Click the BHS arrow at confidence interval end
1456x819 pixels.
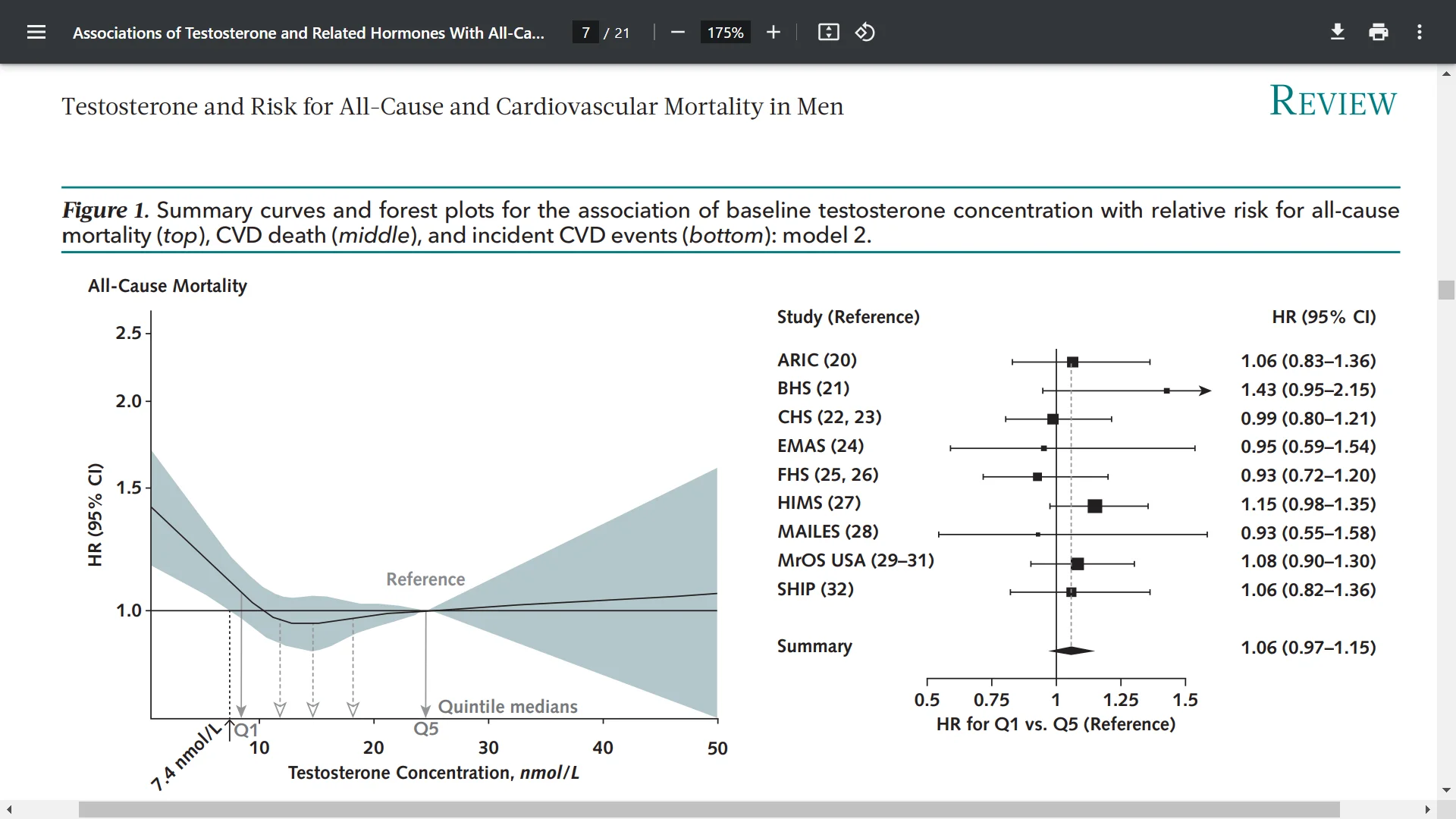1205,391
